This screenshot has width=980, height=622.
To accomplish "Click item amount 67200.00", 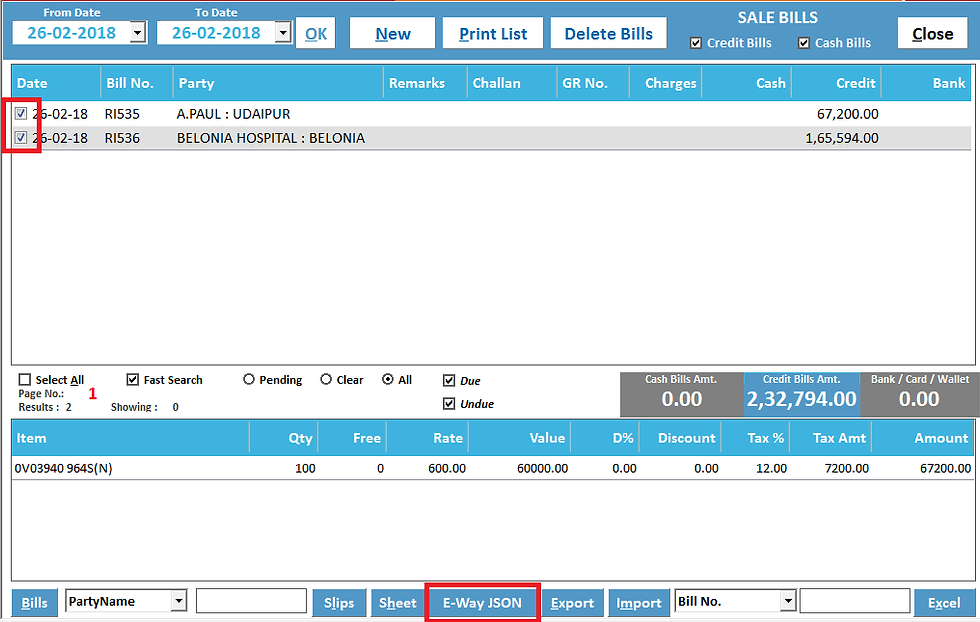I will 946,468.
